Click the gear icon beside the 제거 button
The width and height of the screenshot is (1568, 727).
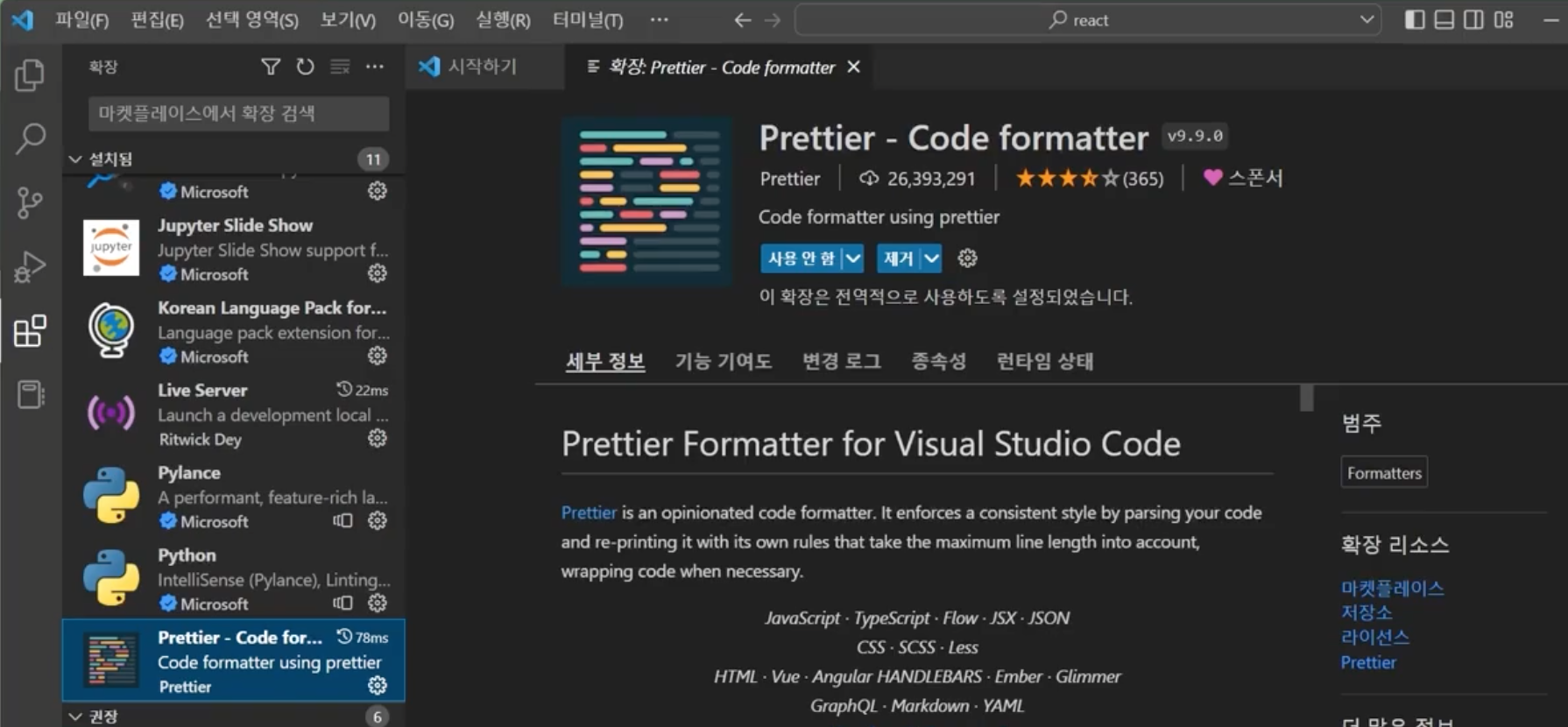[967, 258]
